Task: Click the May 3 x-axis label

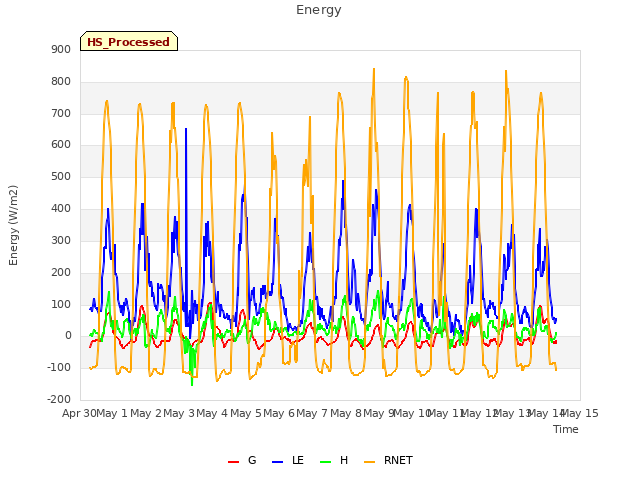Action: click(x=179, y=414)
